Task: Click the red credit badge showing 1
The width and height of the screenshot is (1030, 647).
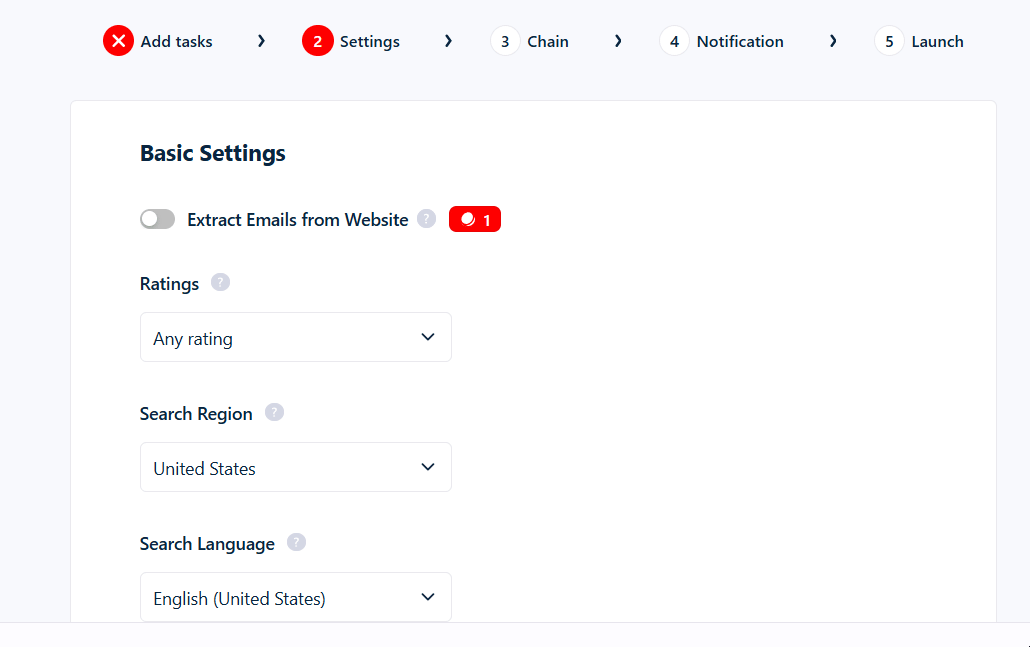Action: pyautogui.click(x=475, y=219)
